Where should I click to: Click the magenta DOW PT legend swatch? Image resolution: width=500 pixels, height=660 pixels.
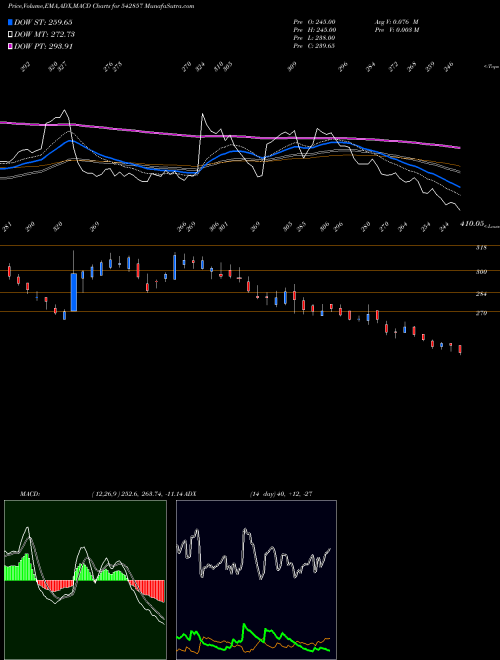10,46
